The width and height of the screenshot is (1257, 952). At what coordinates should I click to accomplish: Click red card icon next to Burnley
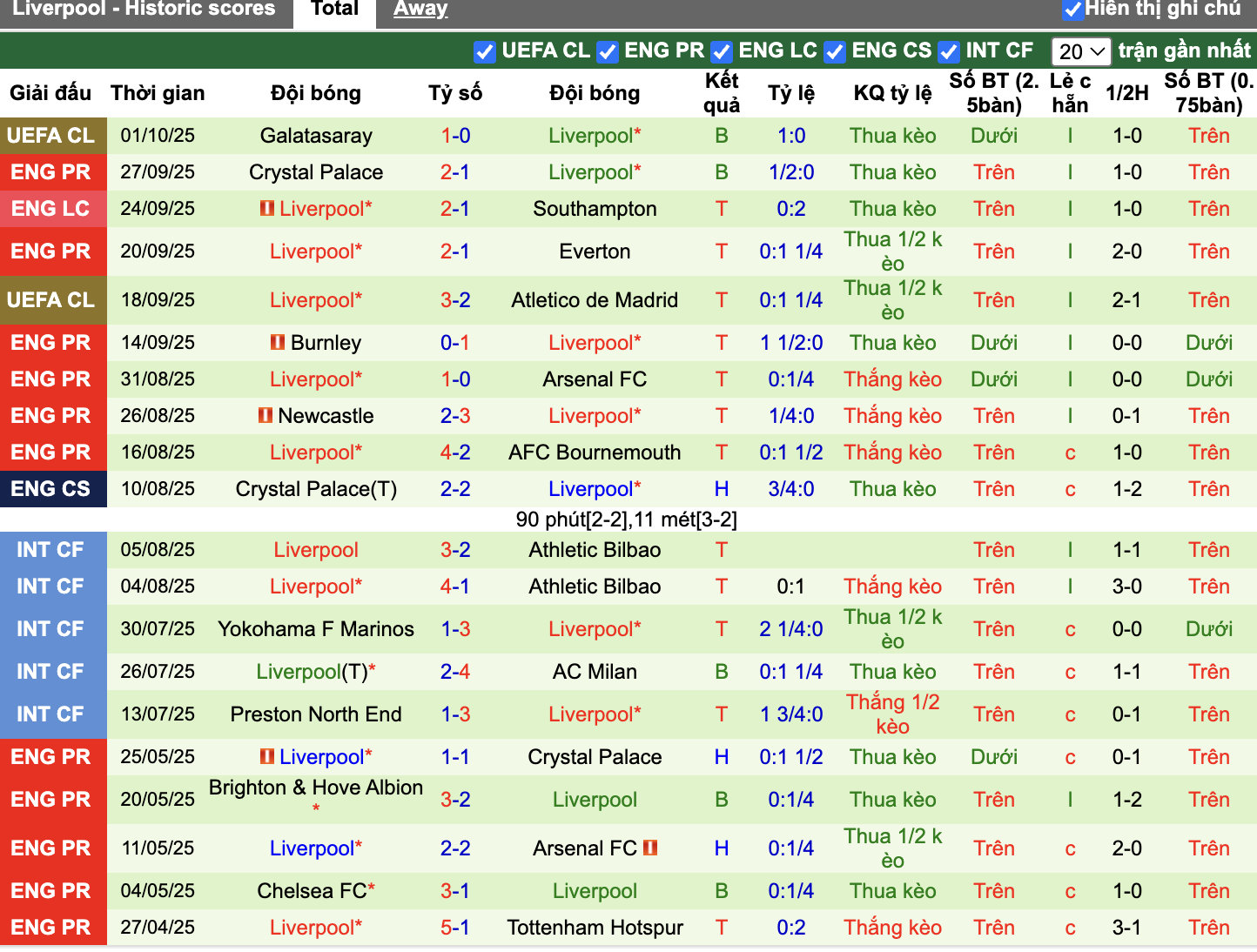pyautogui.click(x=278, y=343)
